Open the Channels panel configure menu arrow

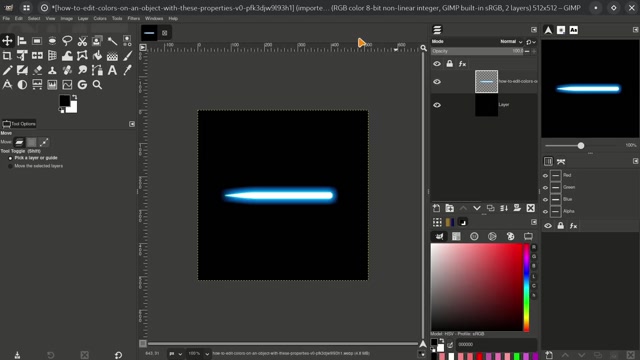point(636,161)
